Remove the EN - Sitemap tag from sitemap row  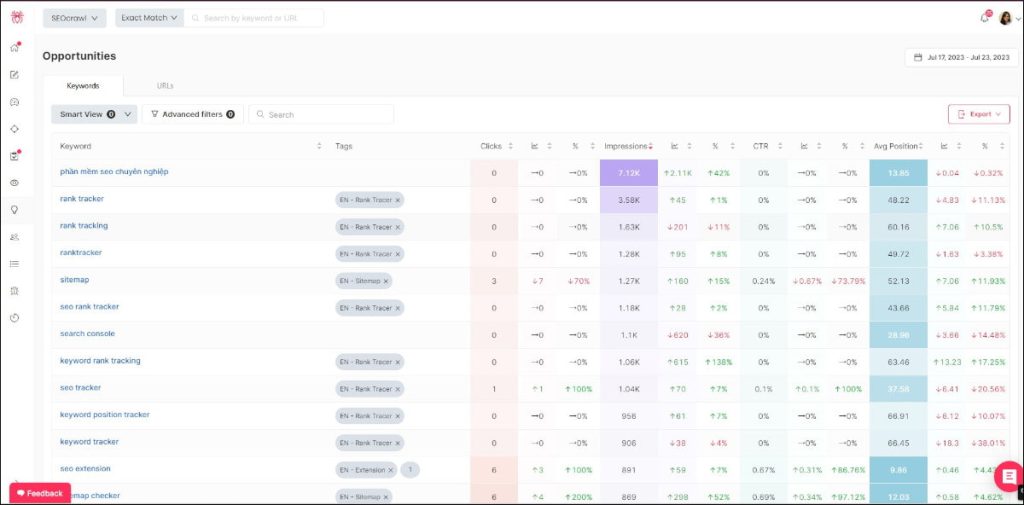point(385,281)
